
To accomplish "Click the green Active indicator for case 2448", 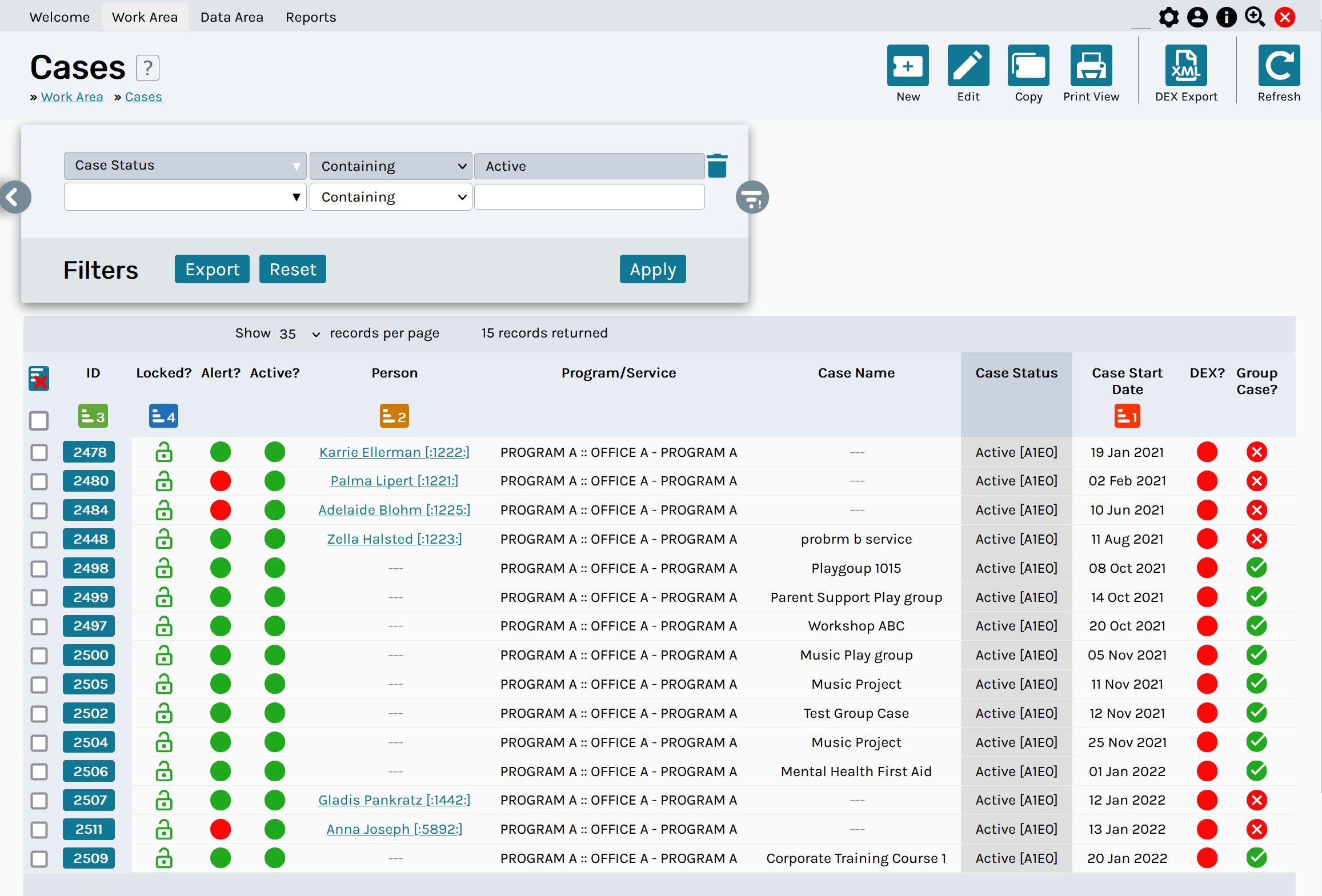I will (274, 539).
